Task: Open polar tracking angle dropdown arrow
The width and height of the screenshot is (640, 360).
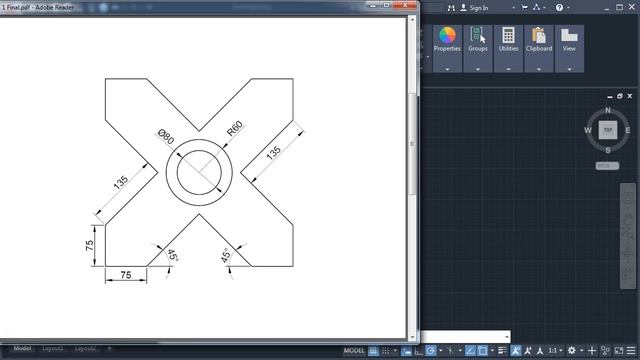Action: tap(441, 350)
